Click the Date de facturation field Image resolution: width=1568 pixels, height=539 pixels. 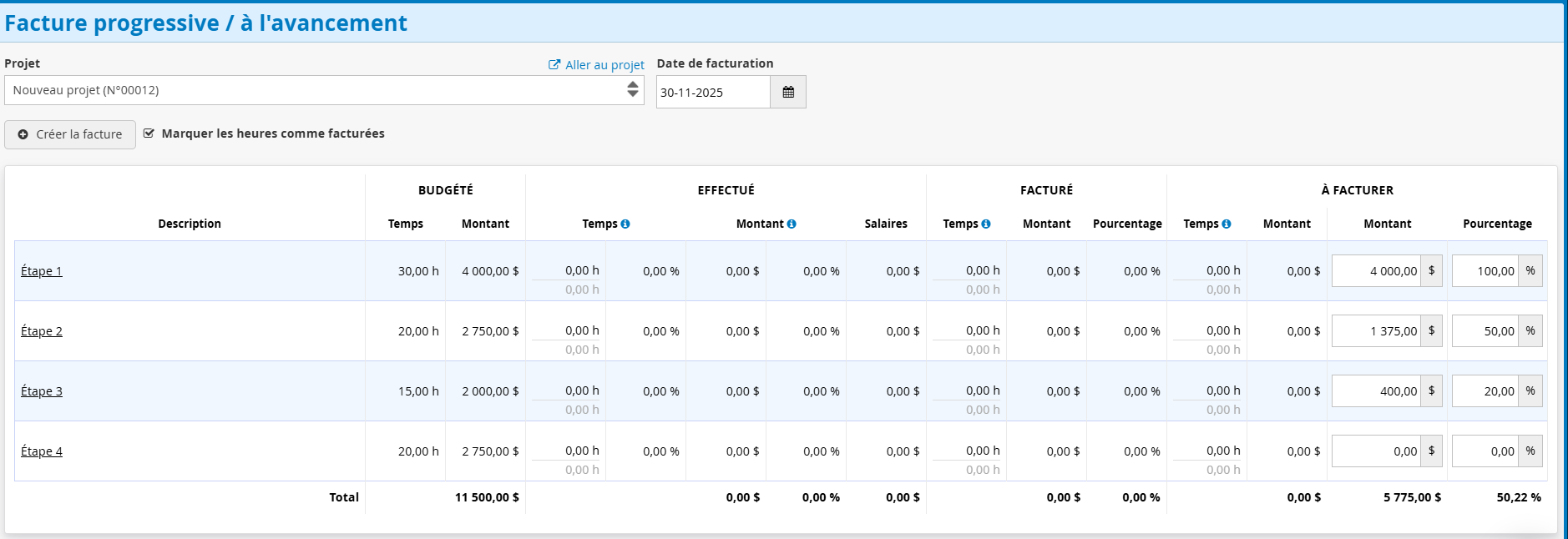point(712,93)
